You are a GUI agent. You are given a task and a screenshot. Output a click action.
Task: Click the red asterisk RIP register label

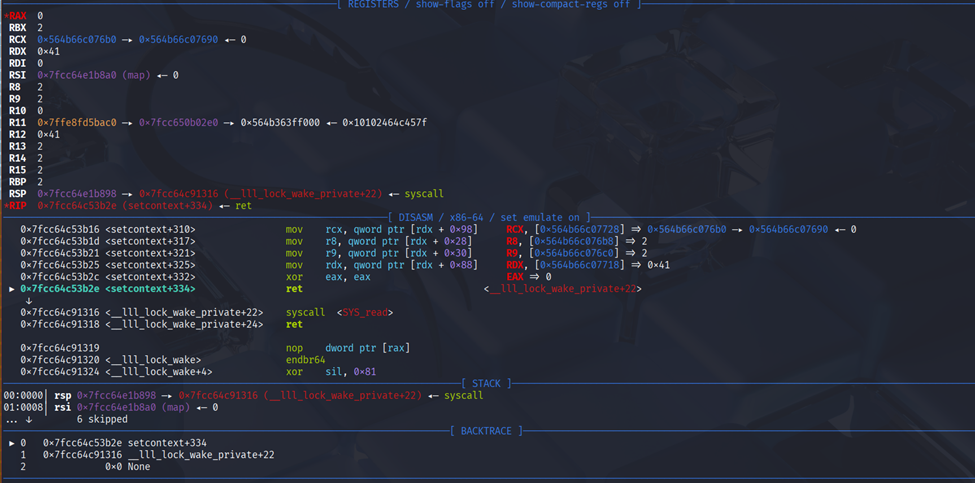(17, 206)
